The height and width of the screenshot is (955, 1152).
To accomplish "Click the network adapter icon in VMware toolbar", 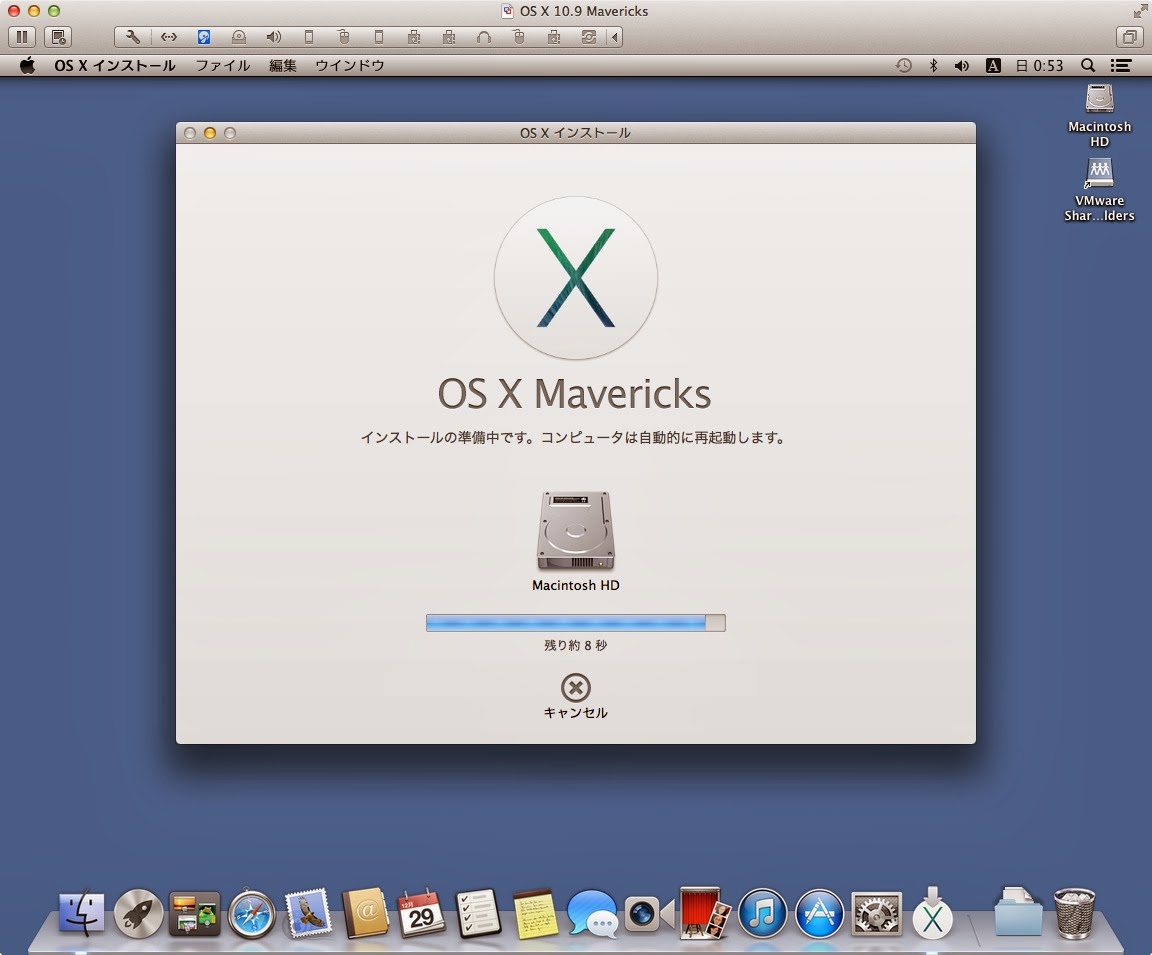I will 169,37.
